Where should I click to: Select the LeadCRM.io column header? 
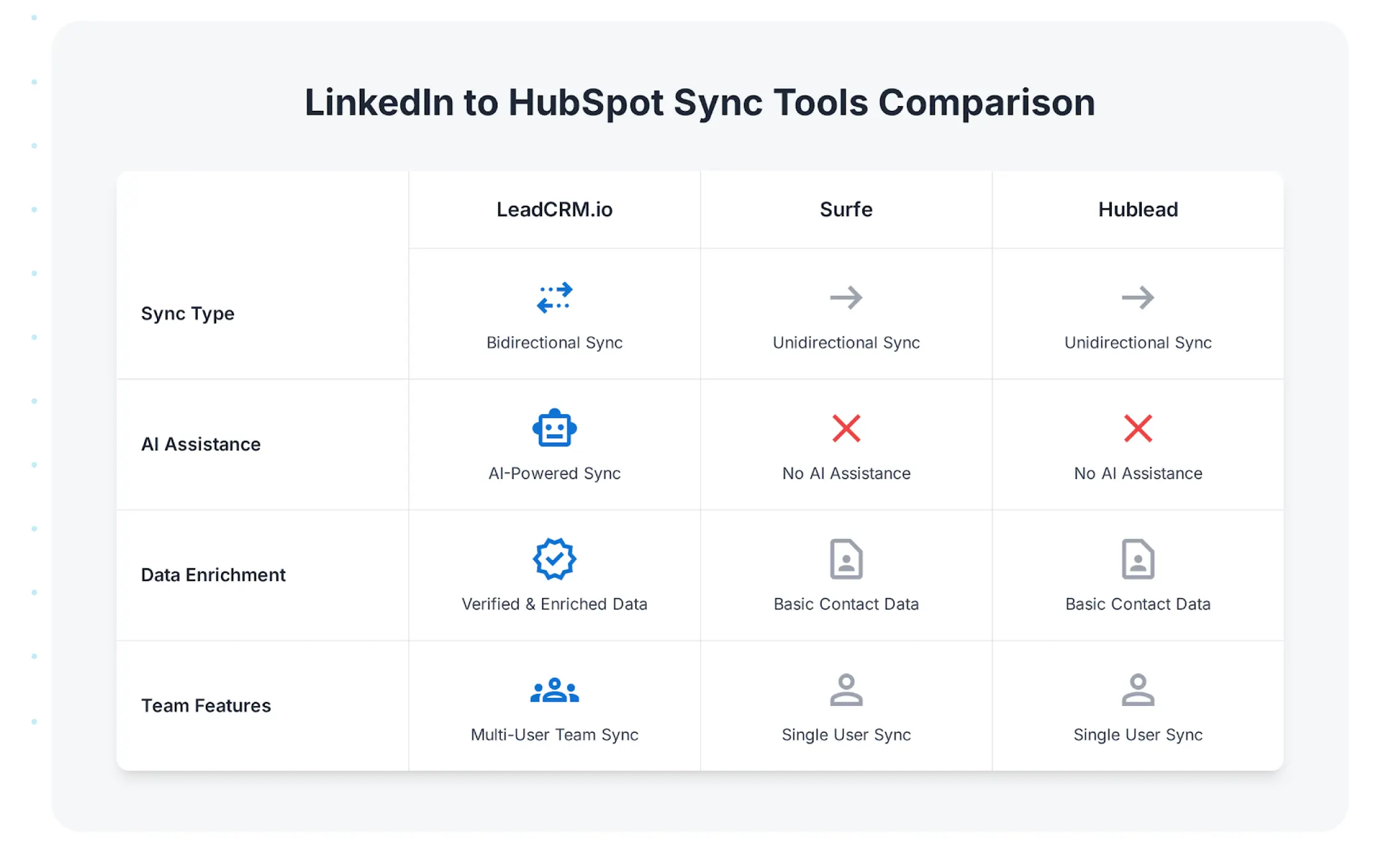[554, 209]
